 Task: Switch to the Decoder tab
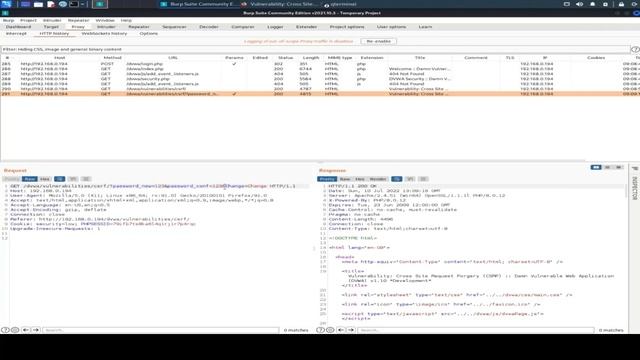209,27
